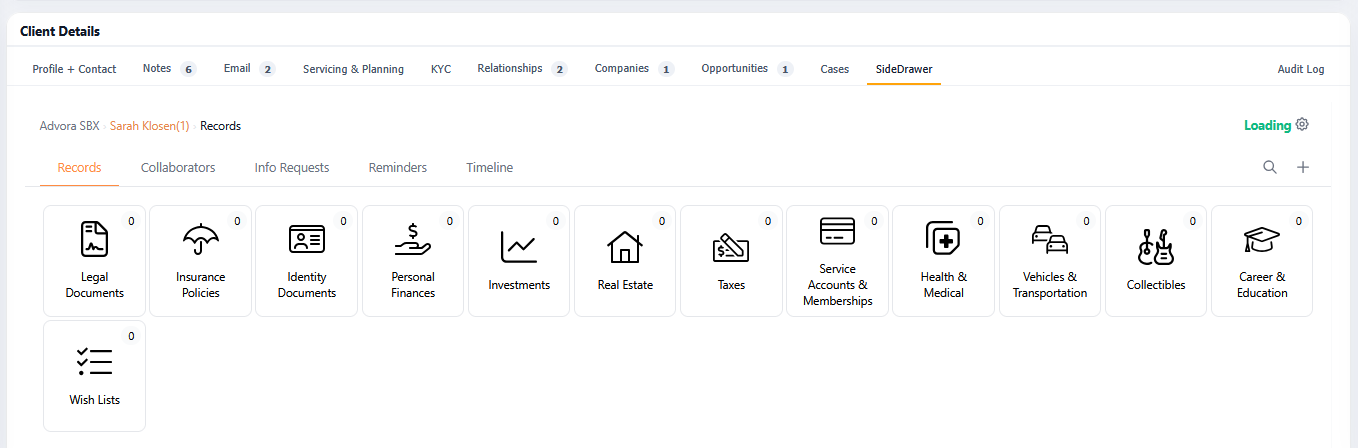Switch to the Cases tab
Screen dimensions: 1358x448
(x=834, y=69)
